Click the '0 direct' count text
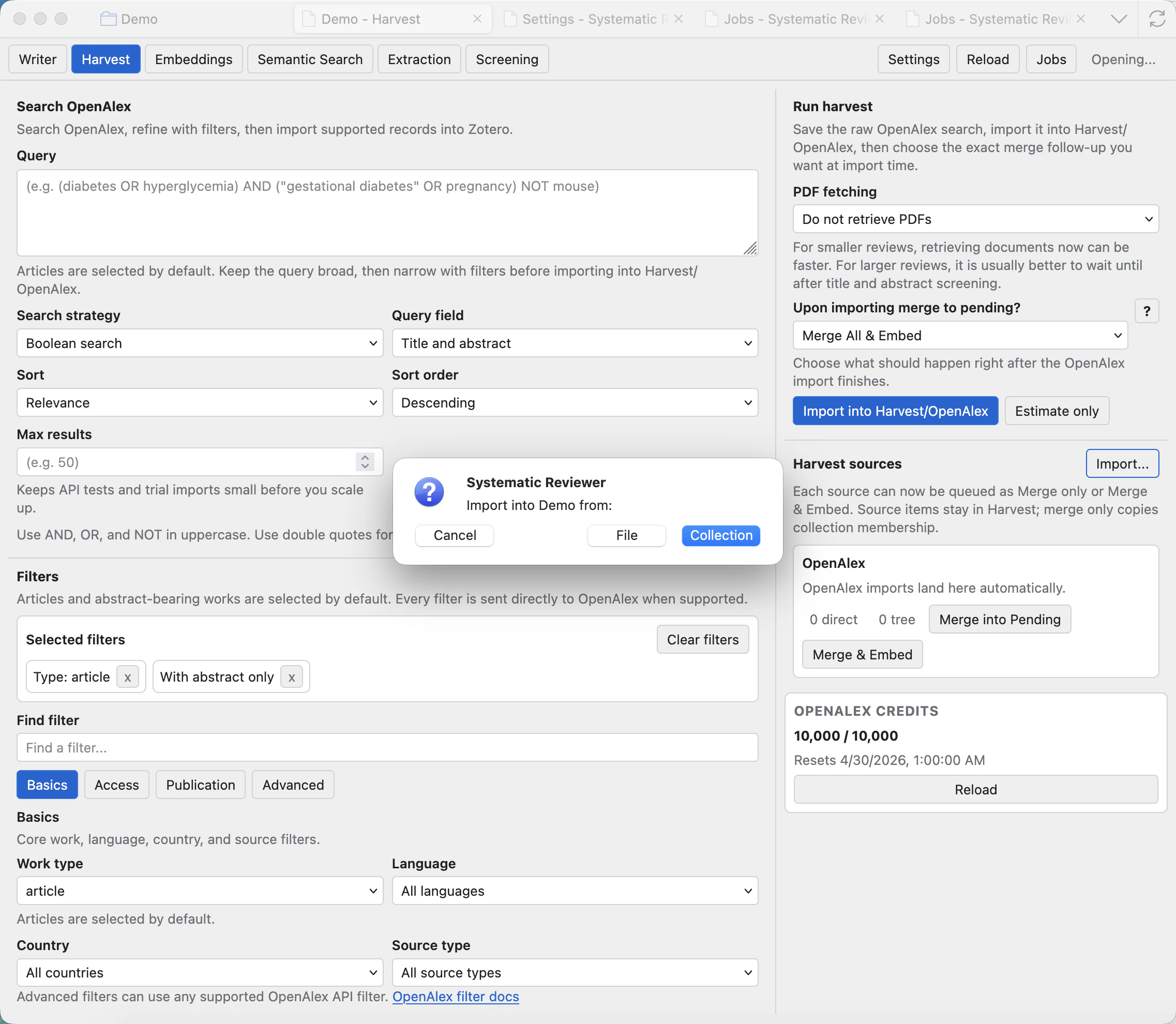The width and height of the screenshot is (1176, 1024). click(x=833, y=620)
